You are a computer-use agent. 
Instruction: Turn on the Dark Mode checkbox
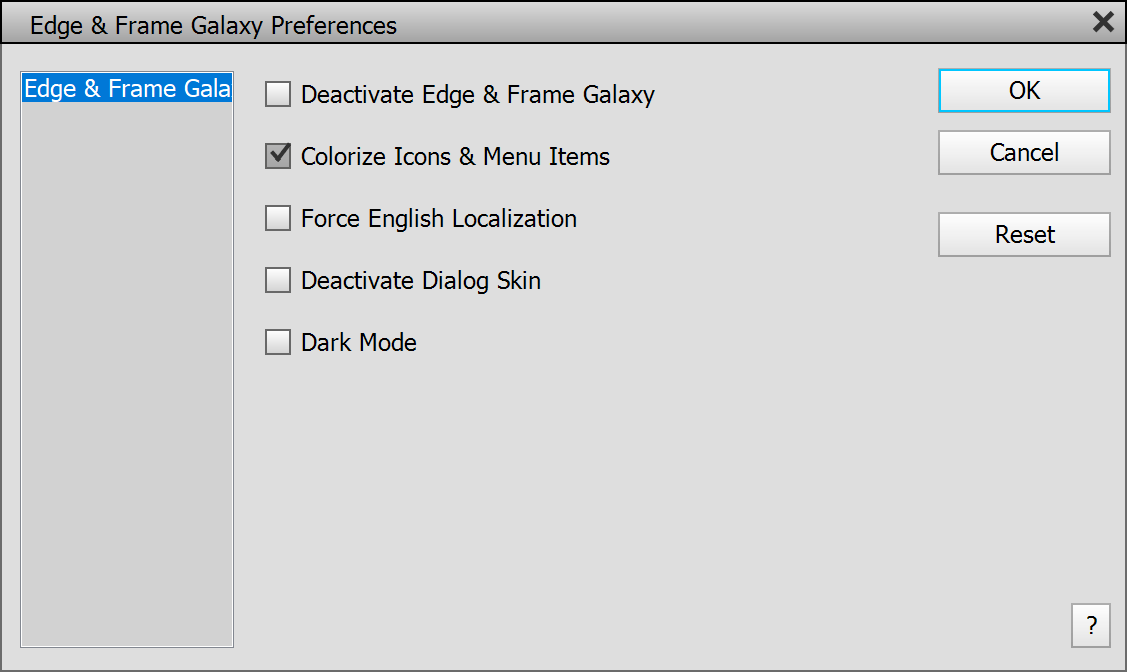(x=278, y=343)
